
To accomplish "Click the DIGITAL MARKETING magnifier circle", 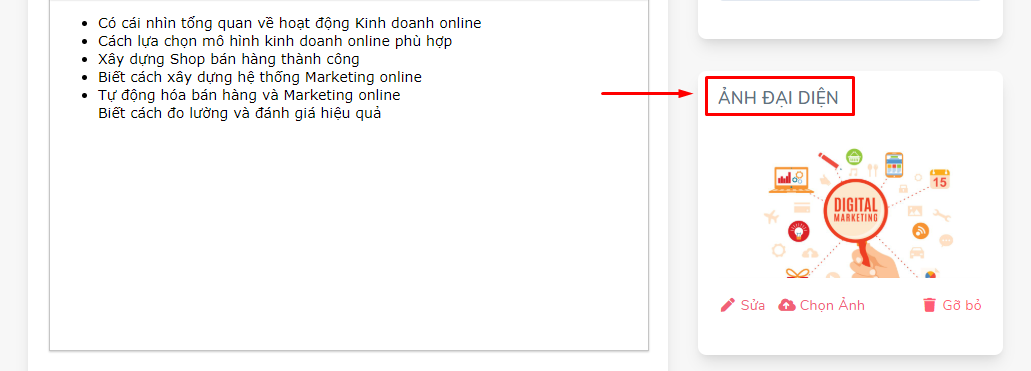I will 855,209.
